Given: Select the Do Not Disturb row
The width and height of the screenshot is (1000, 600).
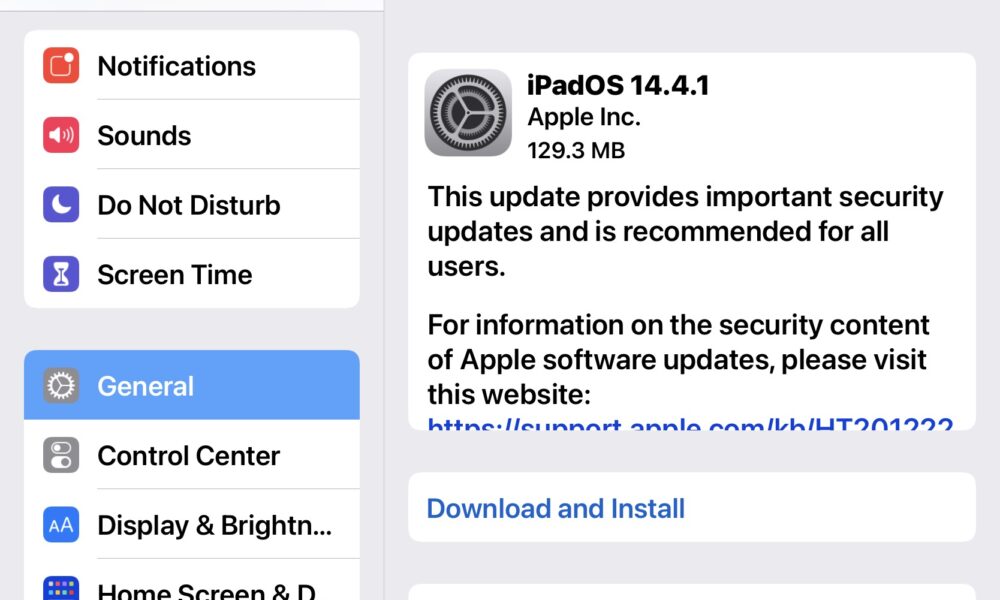Looking at the screenshot, I should coord(191,204).
